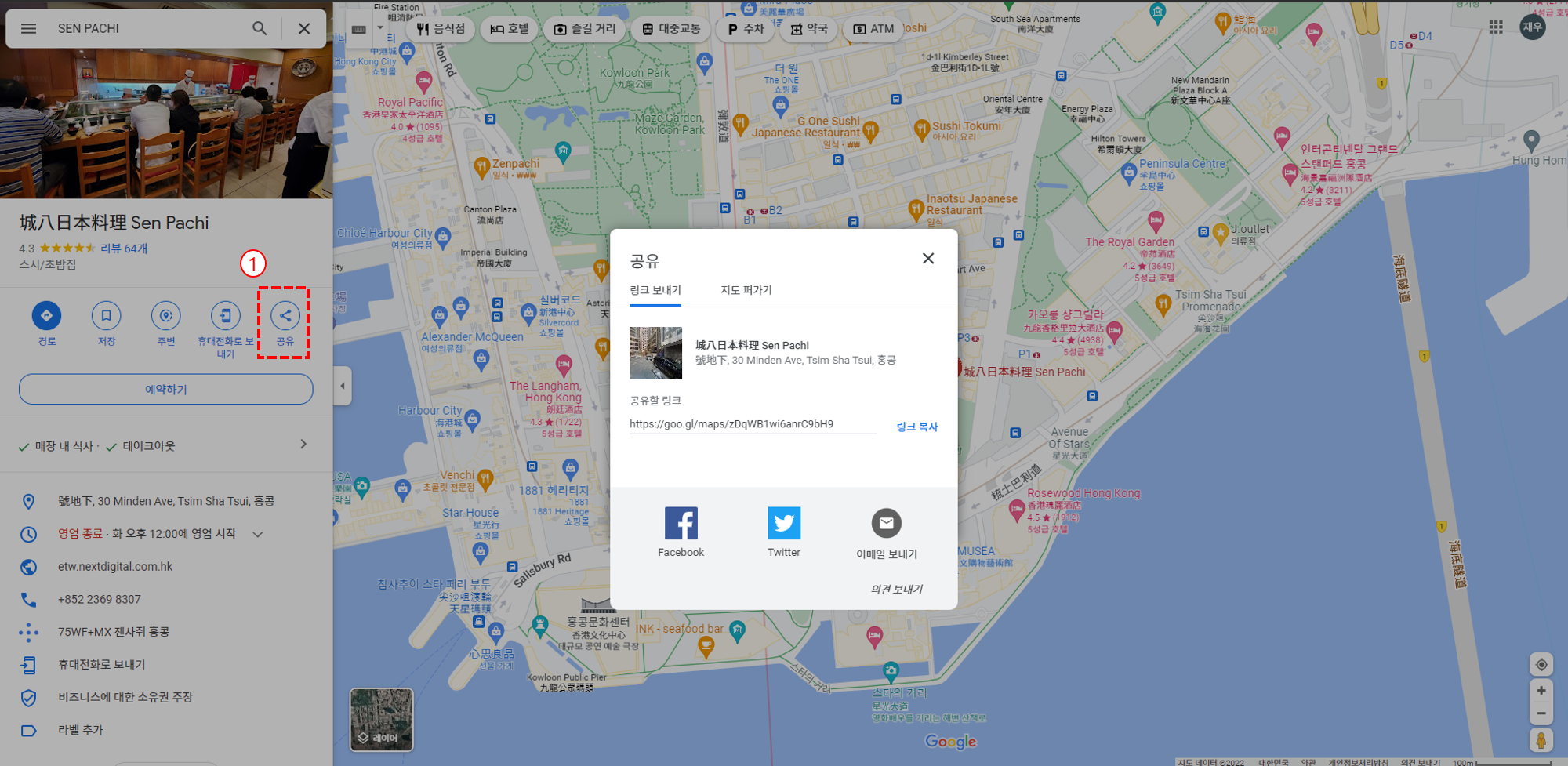Click the Share (공유) icon
The width and height of the screenshot is (1568, 766).
point(285,315)
